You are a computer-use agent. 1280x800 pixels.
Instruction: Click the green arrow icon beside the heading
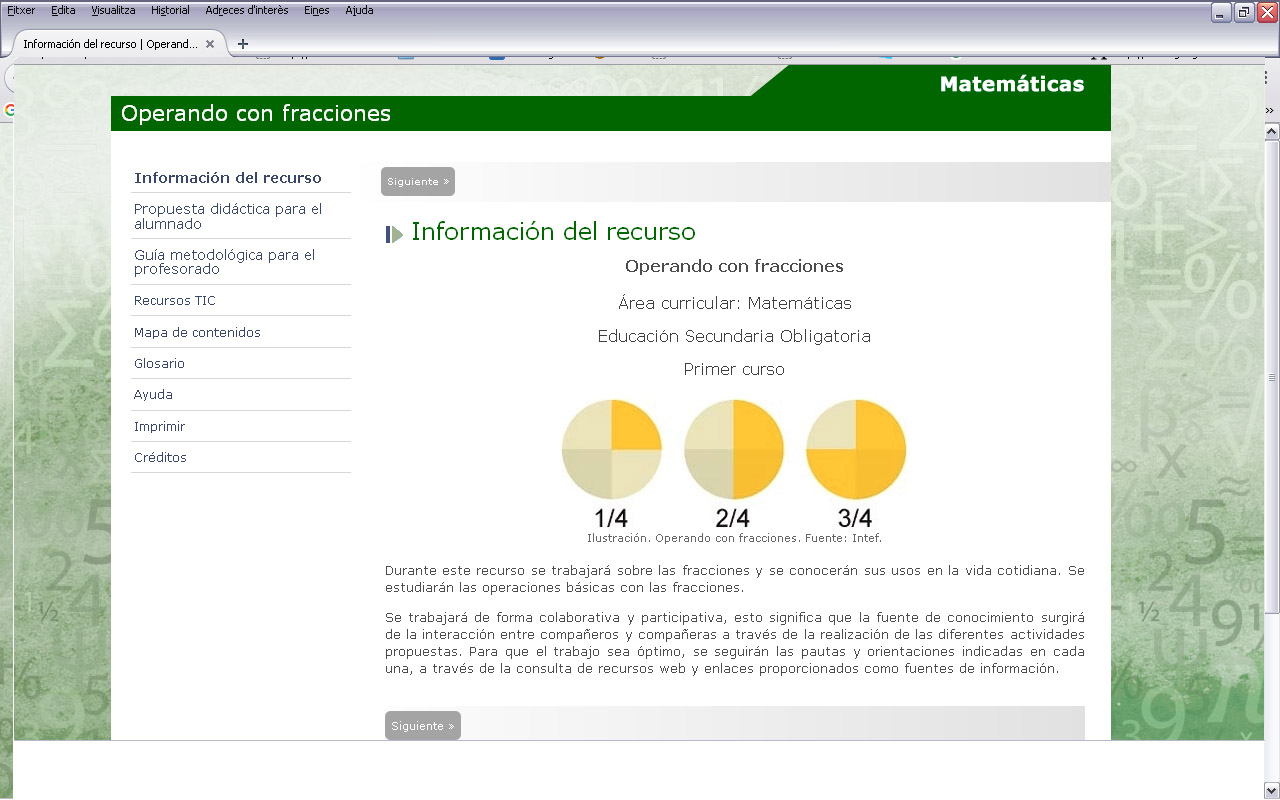pos(394,232)
